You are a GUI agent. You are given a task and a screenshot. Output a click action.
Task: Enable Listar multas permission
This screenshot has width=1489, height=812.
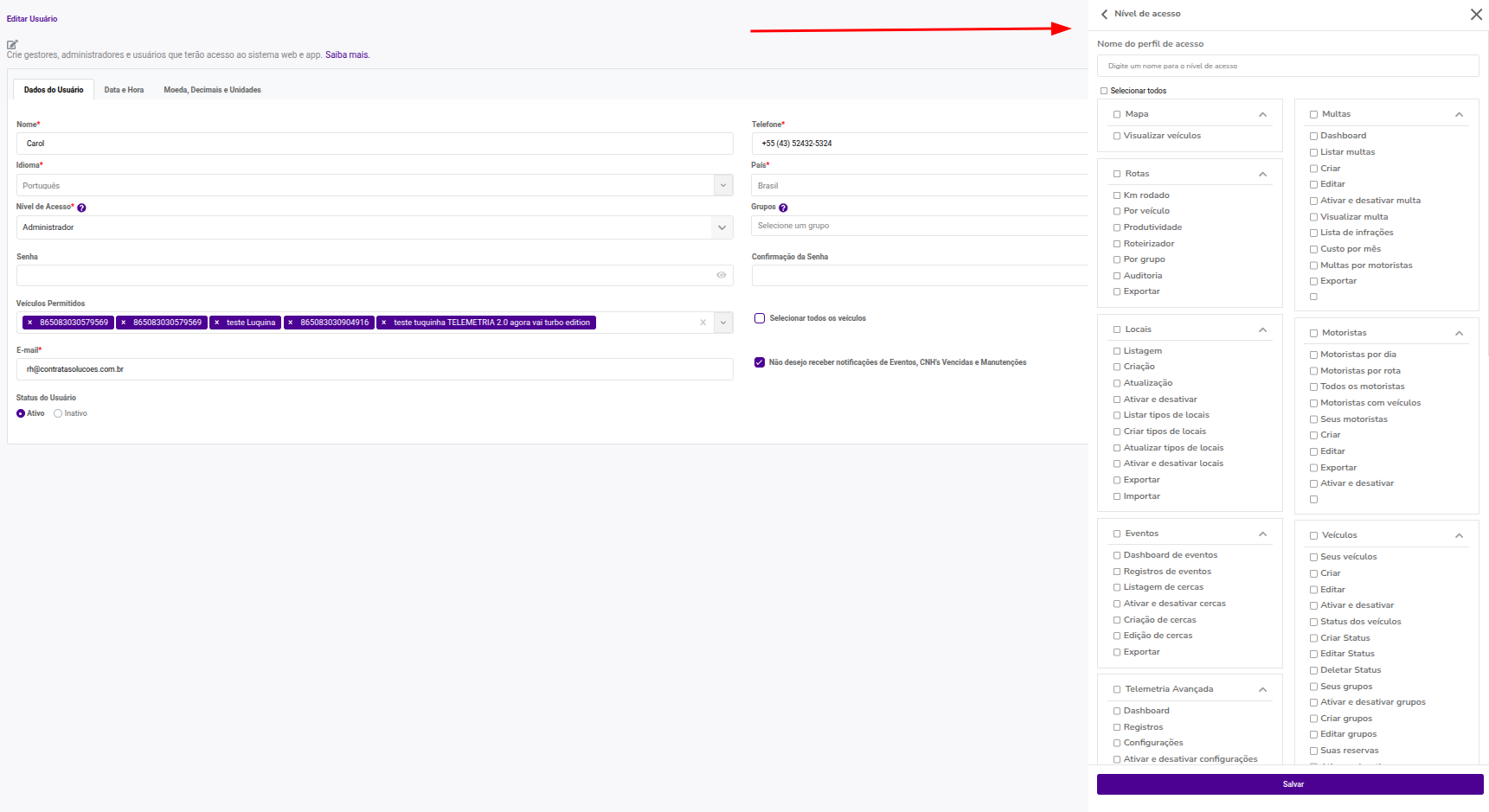point(1313,152)
